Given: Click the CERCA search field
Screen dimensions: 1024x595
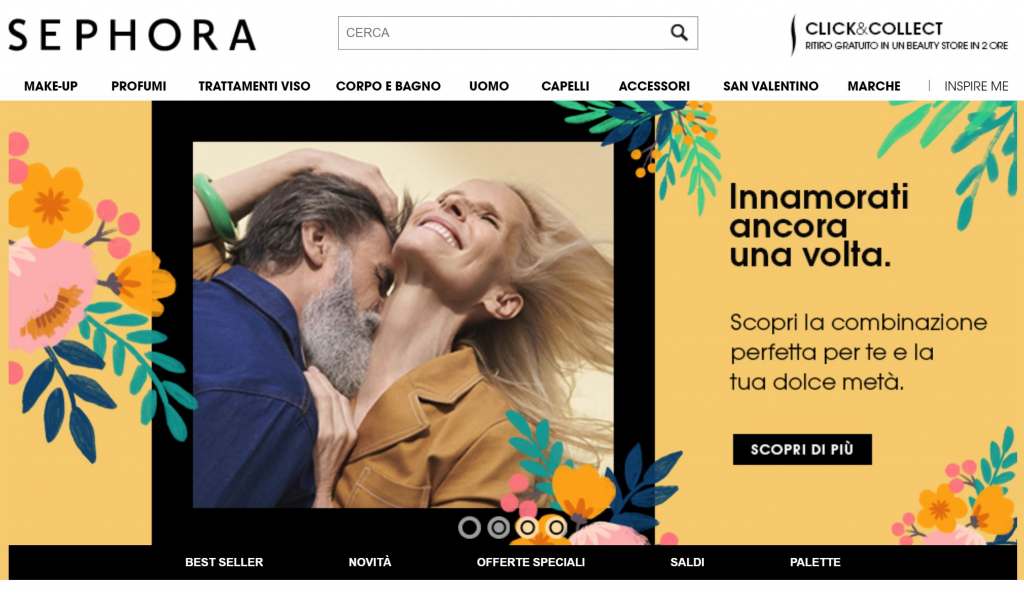Looking at the screenshot, I should [x=503, y=33].
